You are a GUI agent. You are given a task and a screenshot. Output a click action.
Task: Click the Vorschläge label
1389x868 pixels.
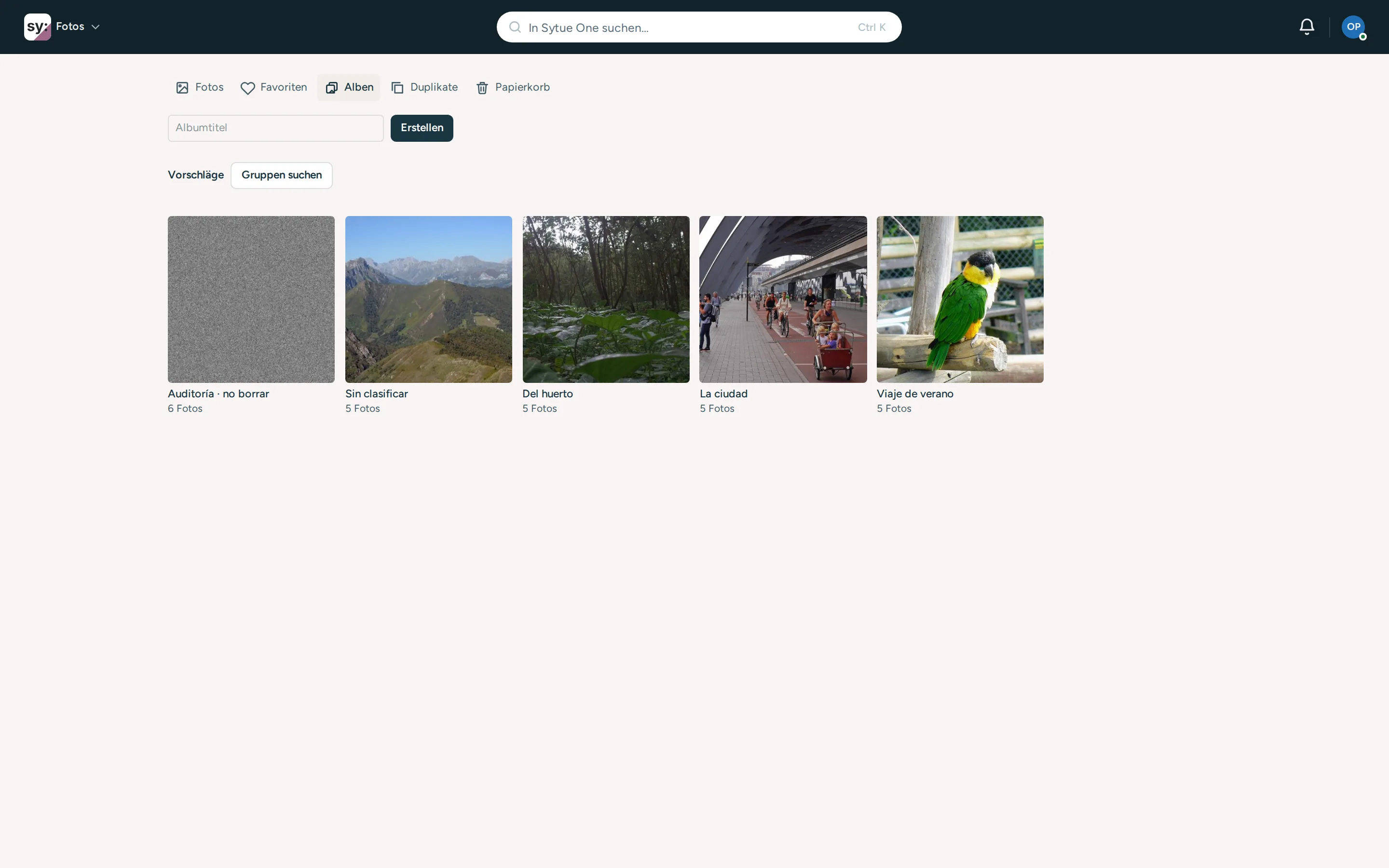point(196,175)
